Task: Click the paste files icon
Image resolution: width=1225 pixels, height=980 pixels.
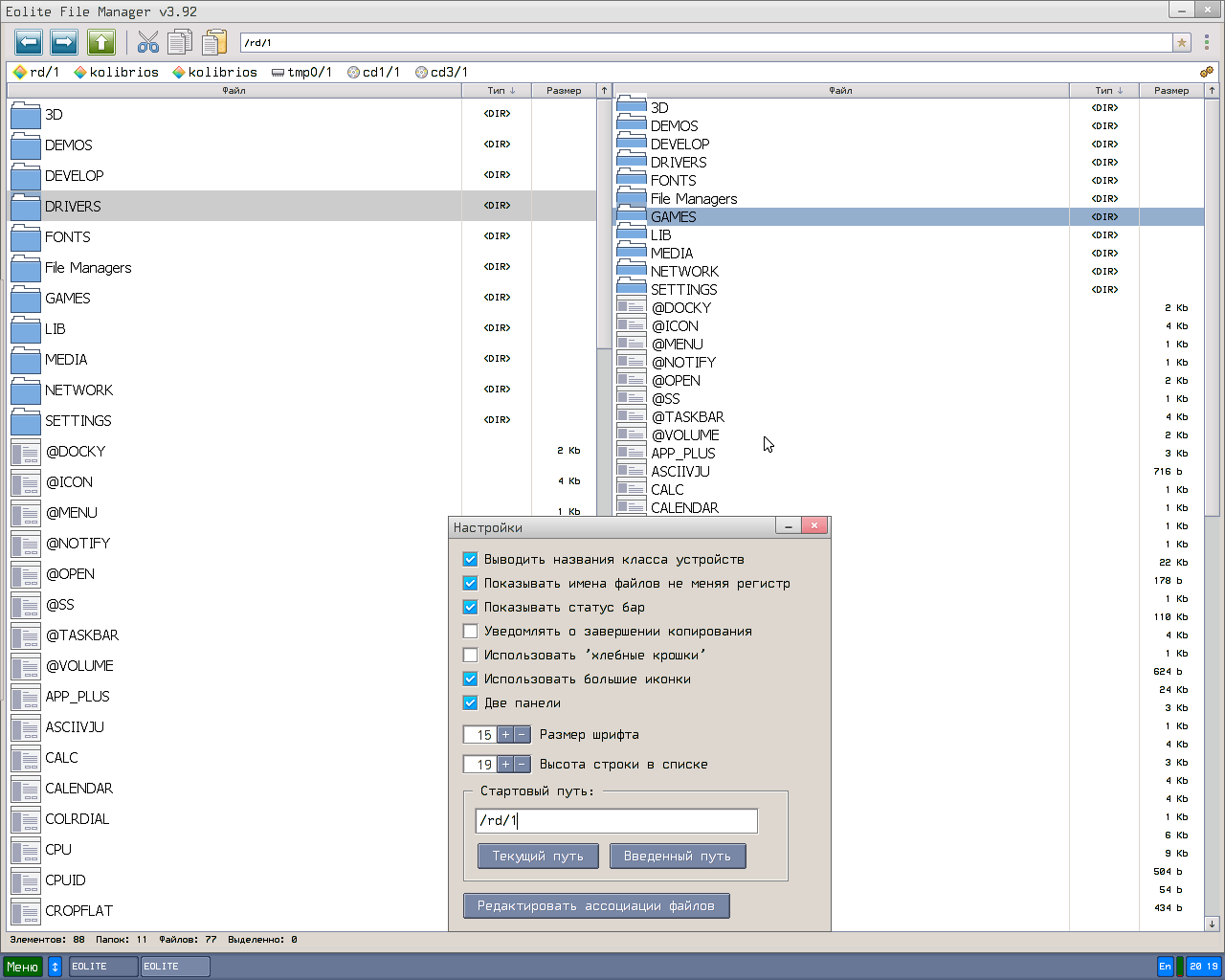Action: (212, 42)
